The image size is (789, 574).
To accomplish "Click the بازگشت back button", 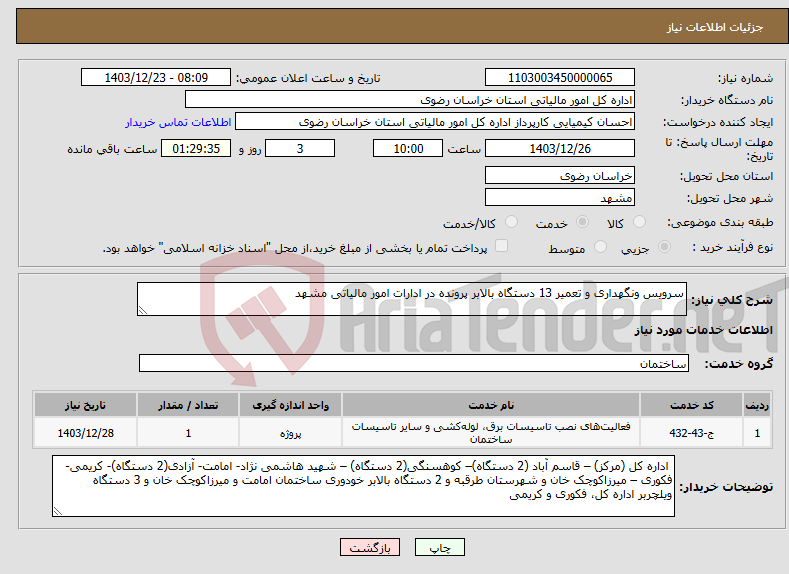I will pos(370,547).
